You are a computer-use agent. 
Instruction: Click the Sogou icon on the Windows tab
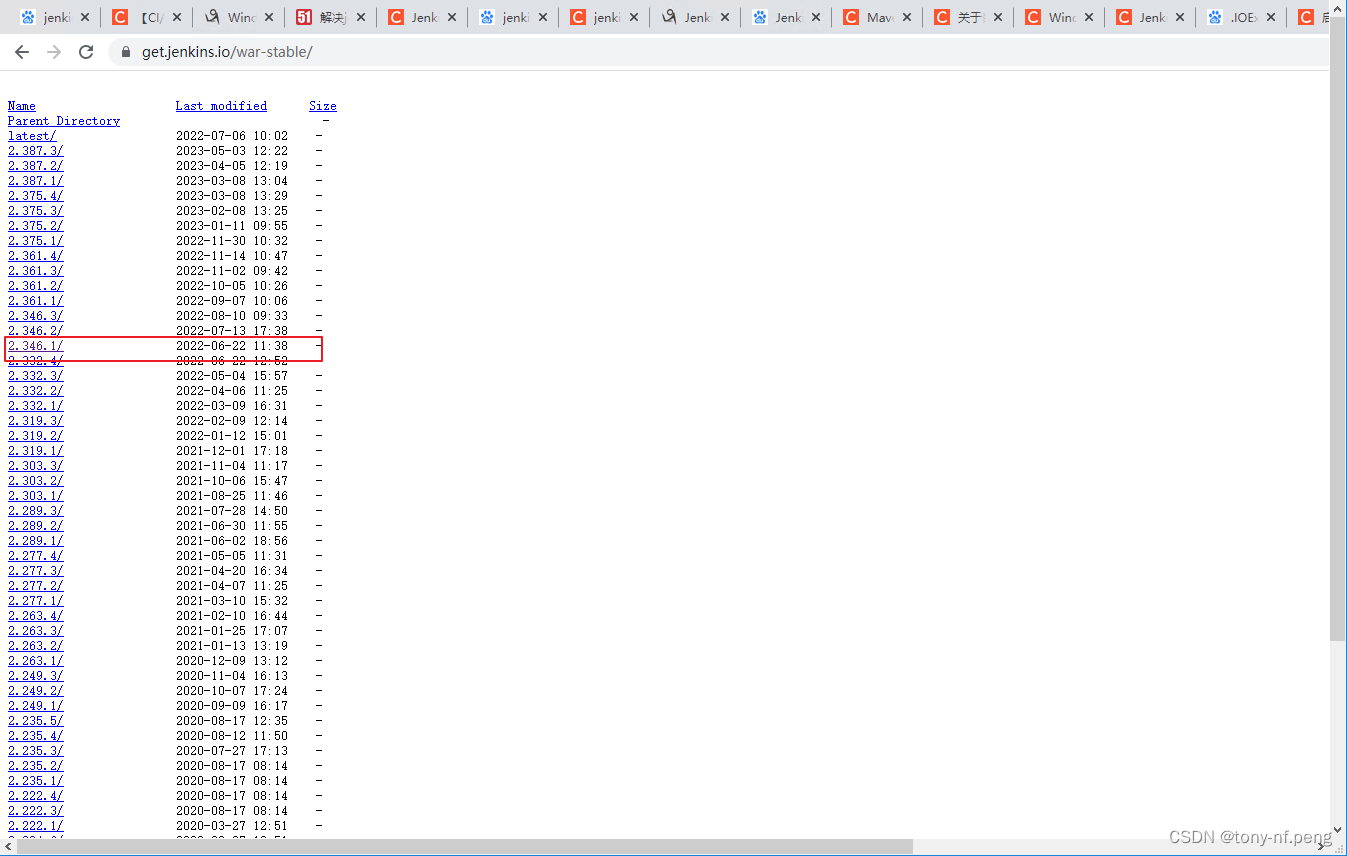(x=212, y=17)
